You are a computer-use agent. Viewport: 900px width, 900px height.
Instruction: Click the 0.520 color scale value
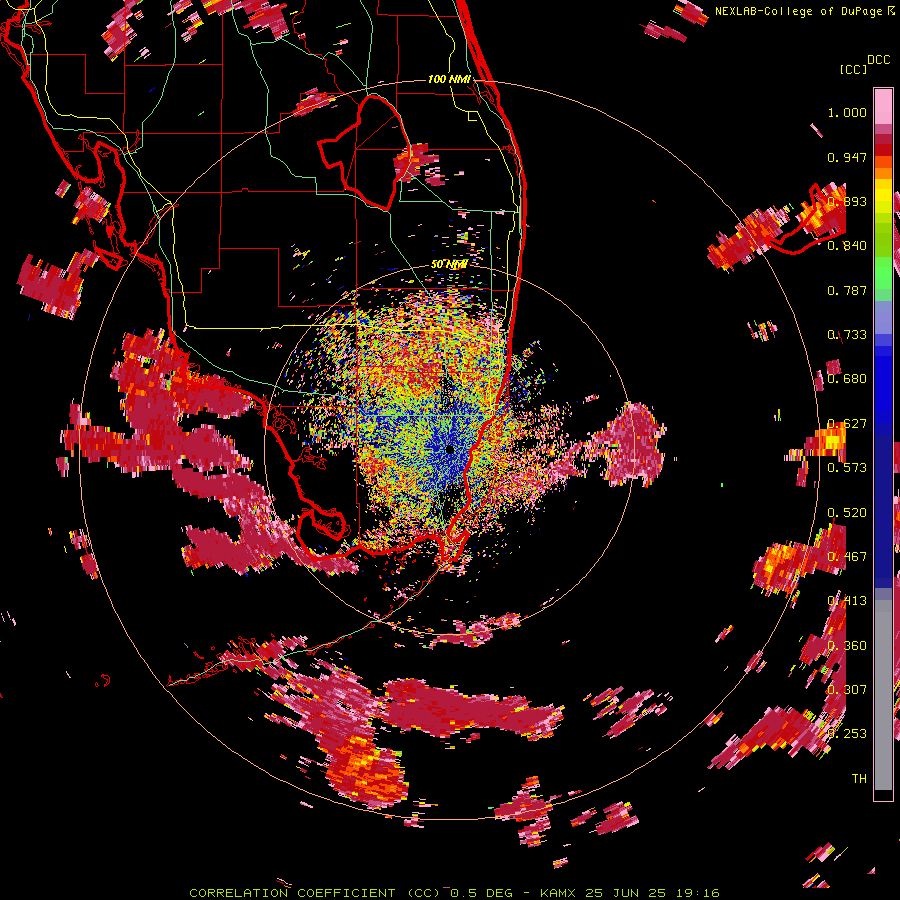(x=847, y=513)
